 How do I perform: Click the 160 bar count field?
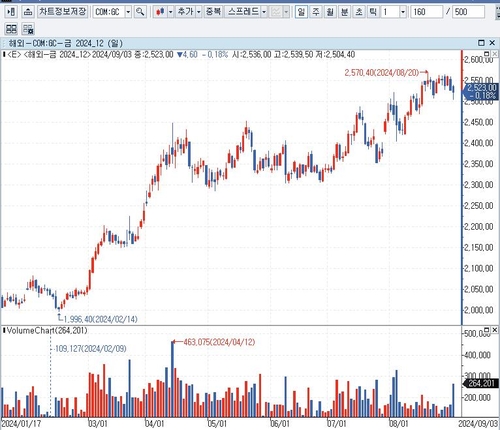coord(426,12)
